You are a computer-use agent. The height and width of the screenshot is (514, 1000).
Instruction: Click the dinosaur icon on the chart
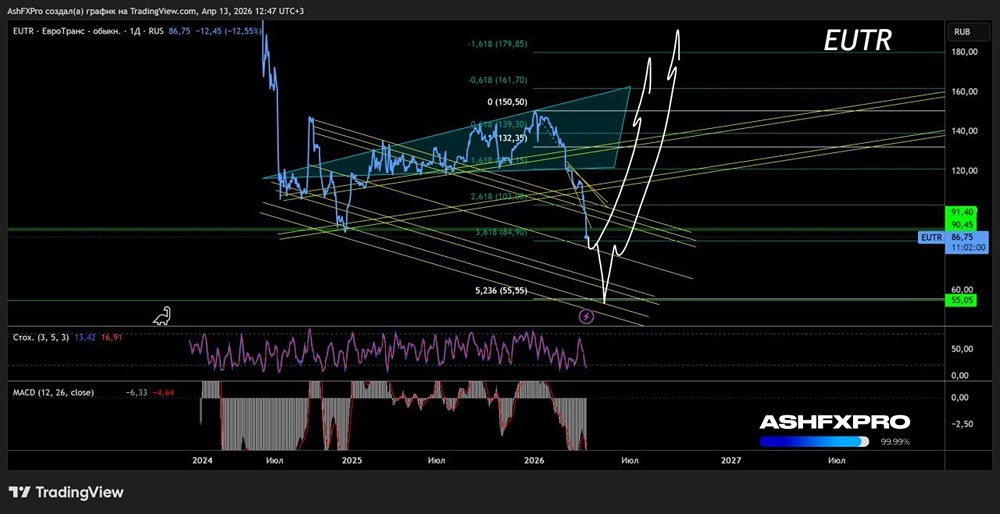pos(162,316)
